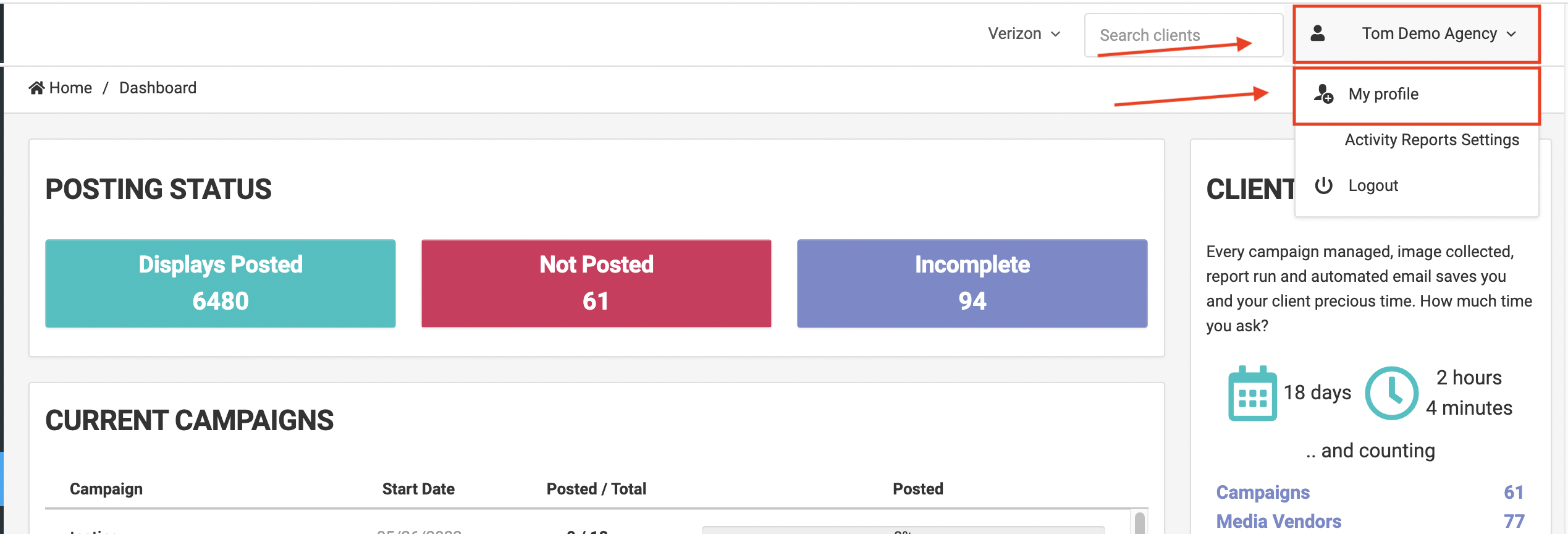The height and width of the screenshot is (534, 1568).
Task: Click the red Not Posted 61 tile
Action: point(596,284)
